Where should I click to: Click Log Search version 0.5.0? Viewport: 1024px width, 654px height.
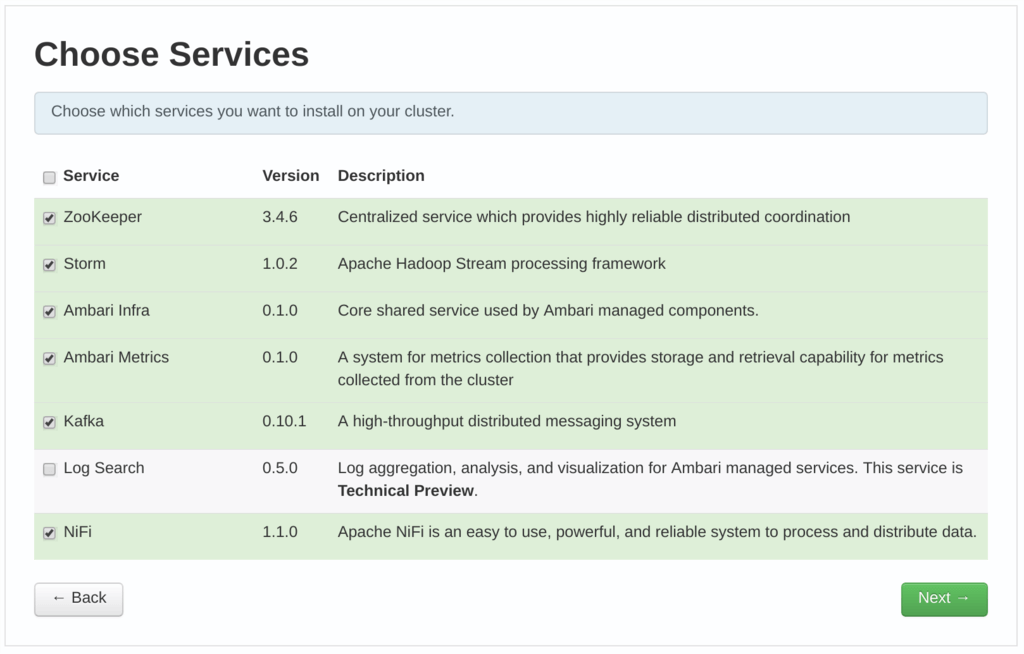click(x=280, y=468)
